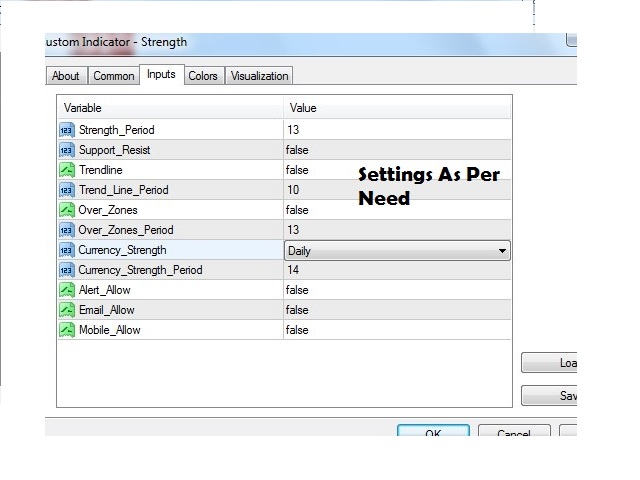Toggle the Over_Zones false value
The image size is (640, 480).
pyautogui.click(x=297, y=210)
